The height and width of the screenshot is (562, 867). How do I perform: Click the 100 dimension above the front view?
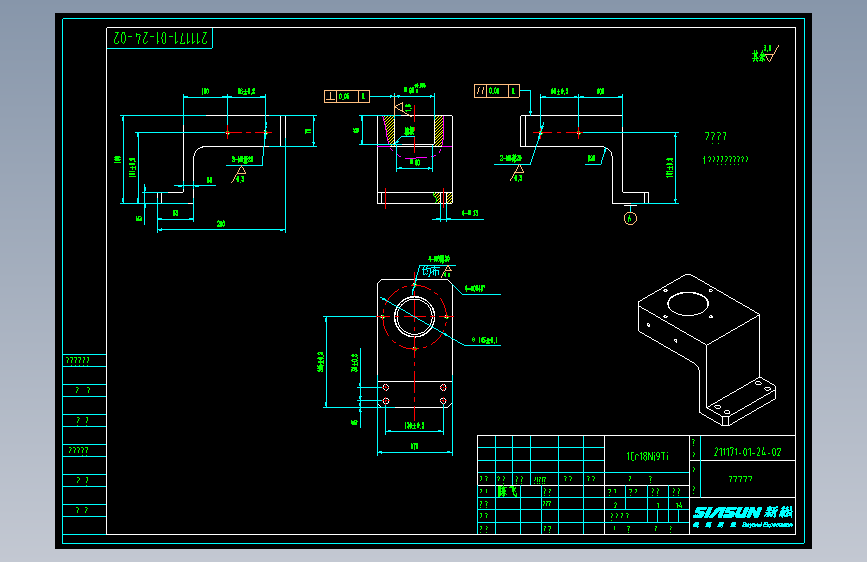(x=205, y=91)
